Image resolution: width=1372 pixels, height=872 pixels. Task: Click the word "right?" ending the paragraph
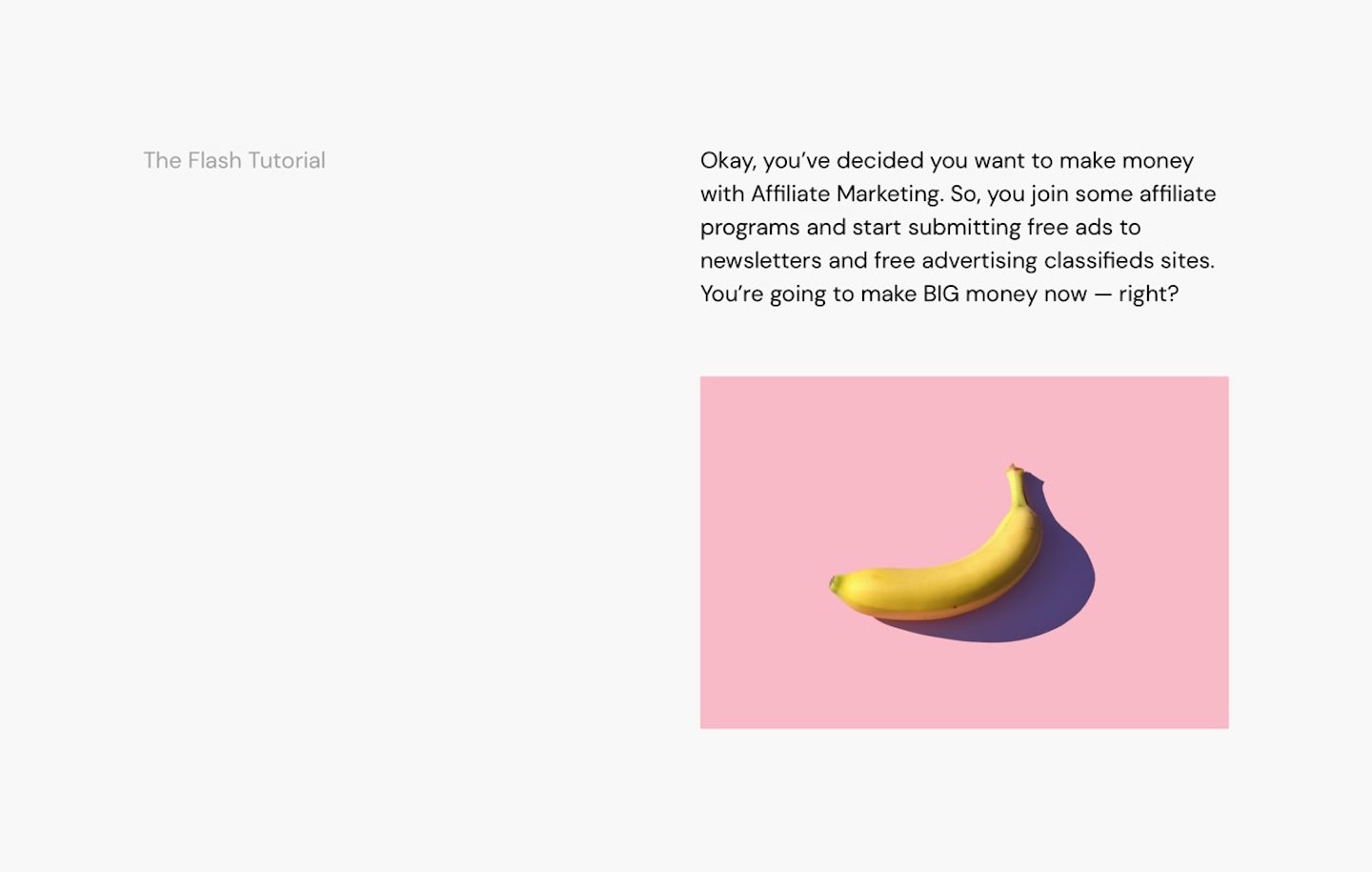1149,294
